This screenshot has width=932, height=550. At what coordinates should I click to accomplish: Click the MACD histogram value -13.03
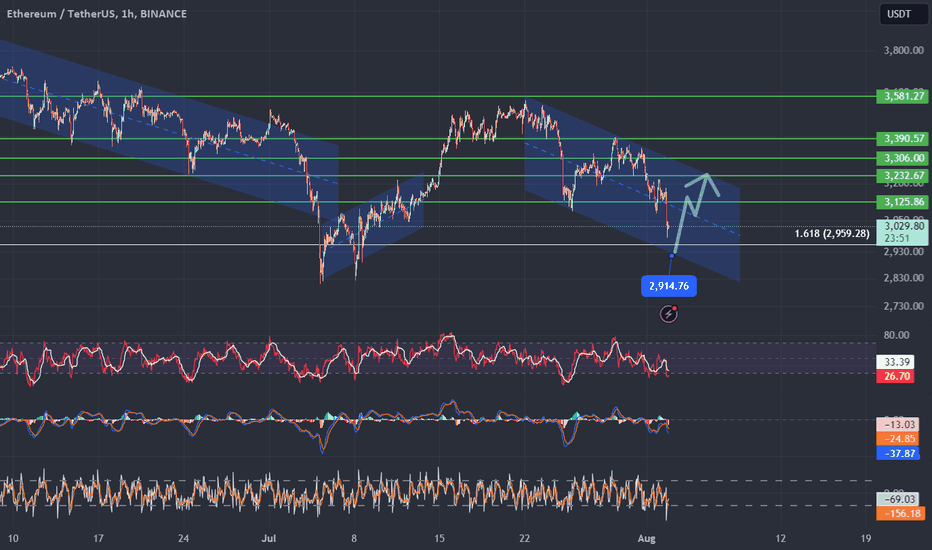click(898, 425)
